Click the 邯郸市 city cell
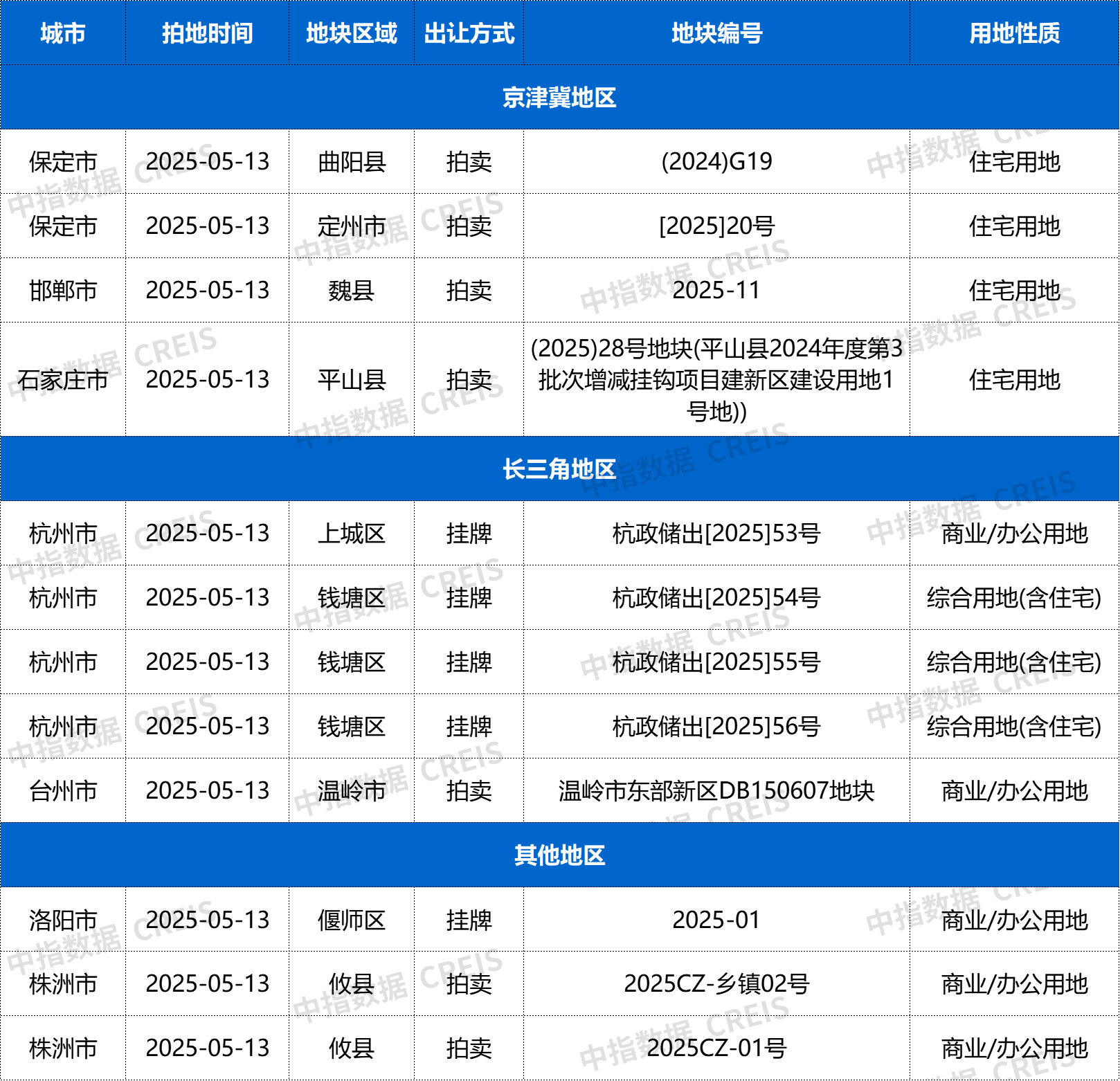 click(x=63, y=291)
